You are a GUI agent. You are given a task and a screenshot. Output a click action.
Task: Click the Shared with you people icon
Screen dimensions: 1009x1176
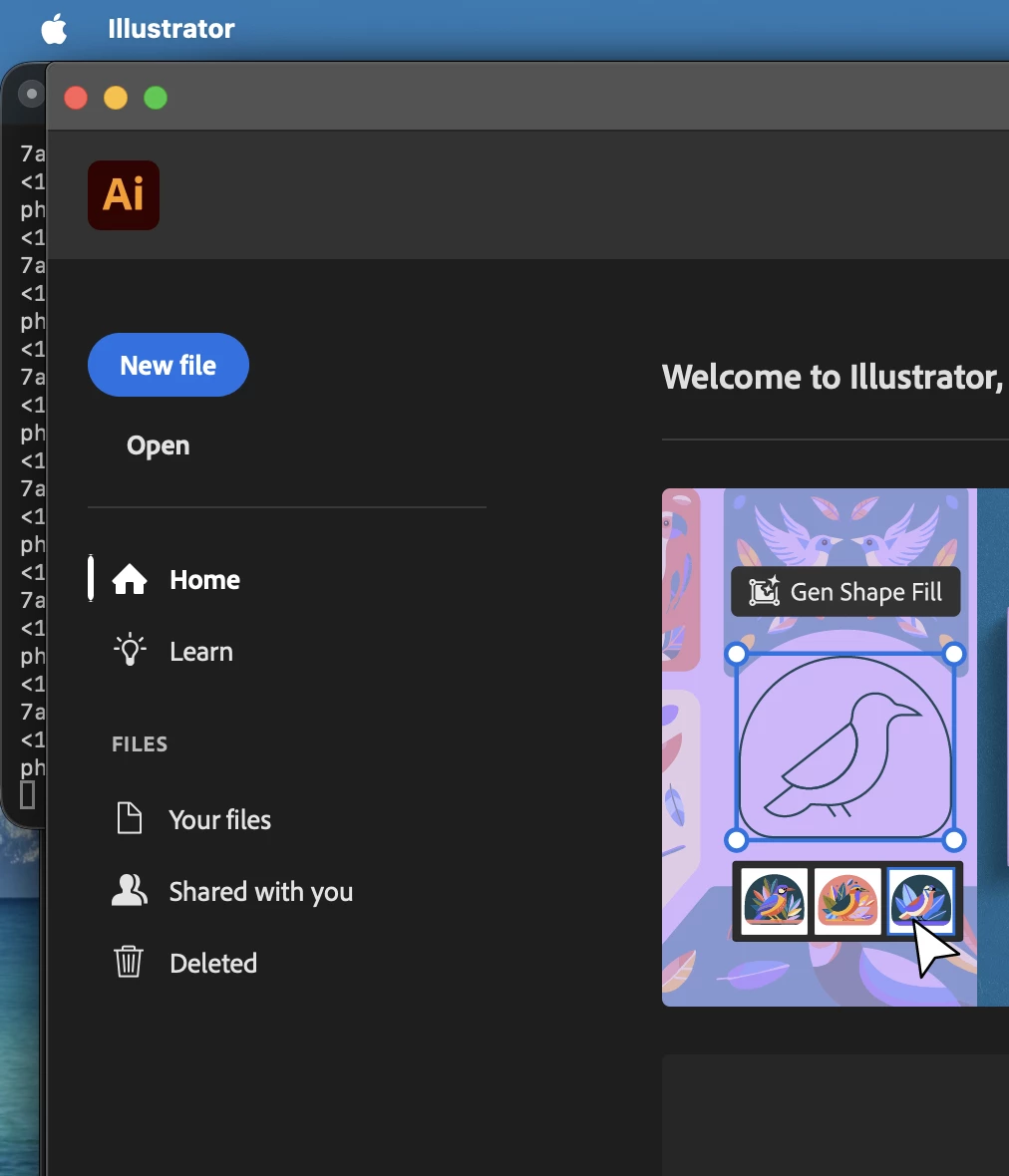pyautogui.click(x=129, y=890)
